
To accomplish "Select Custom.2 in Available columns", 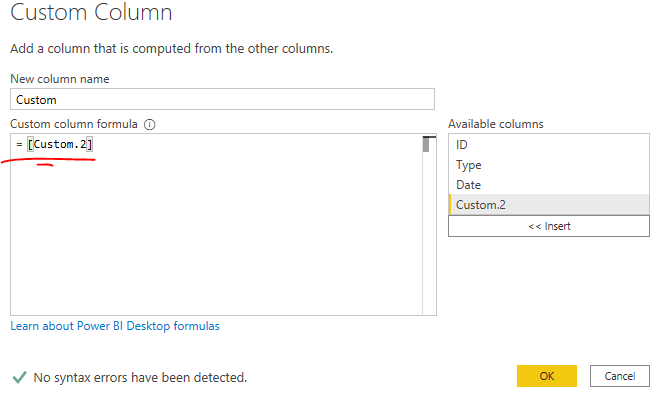I will (x=549, y=205).
